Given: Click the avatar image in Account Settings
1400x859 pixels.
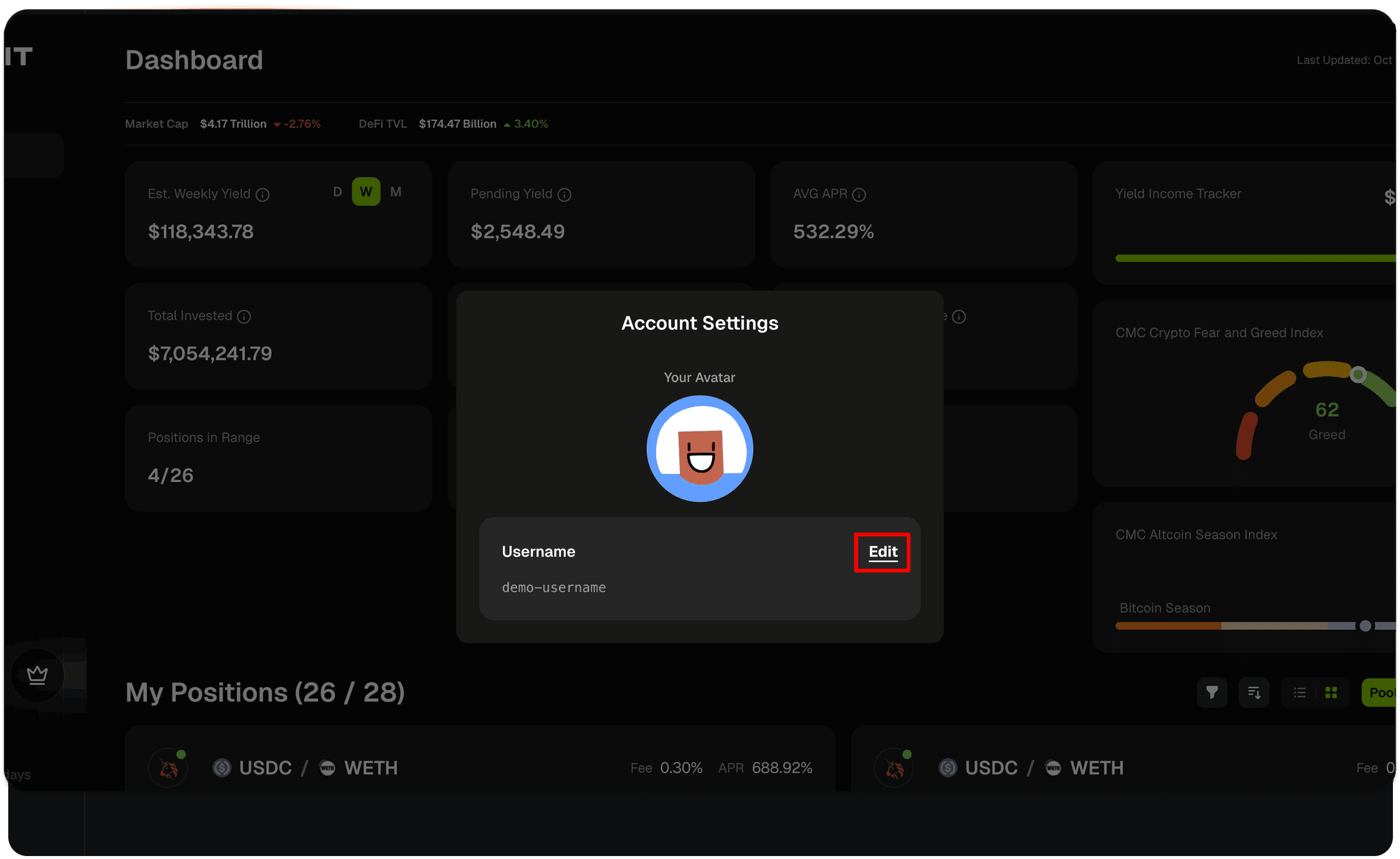Looking at the screenshot, I should [699, 448].
